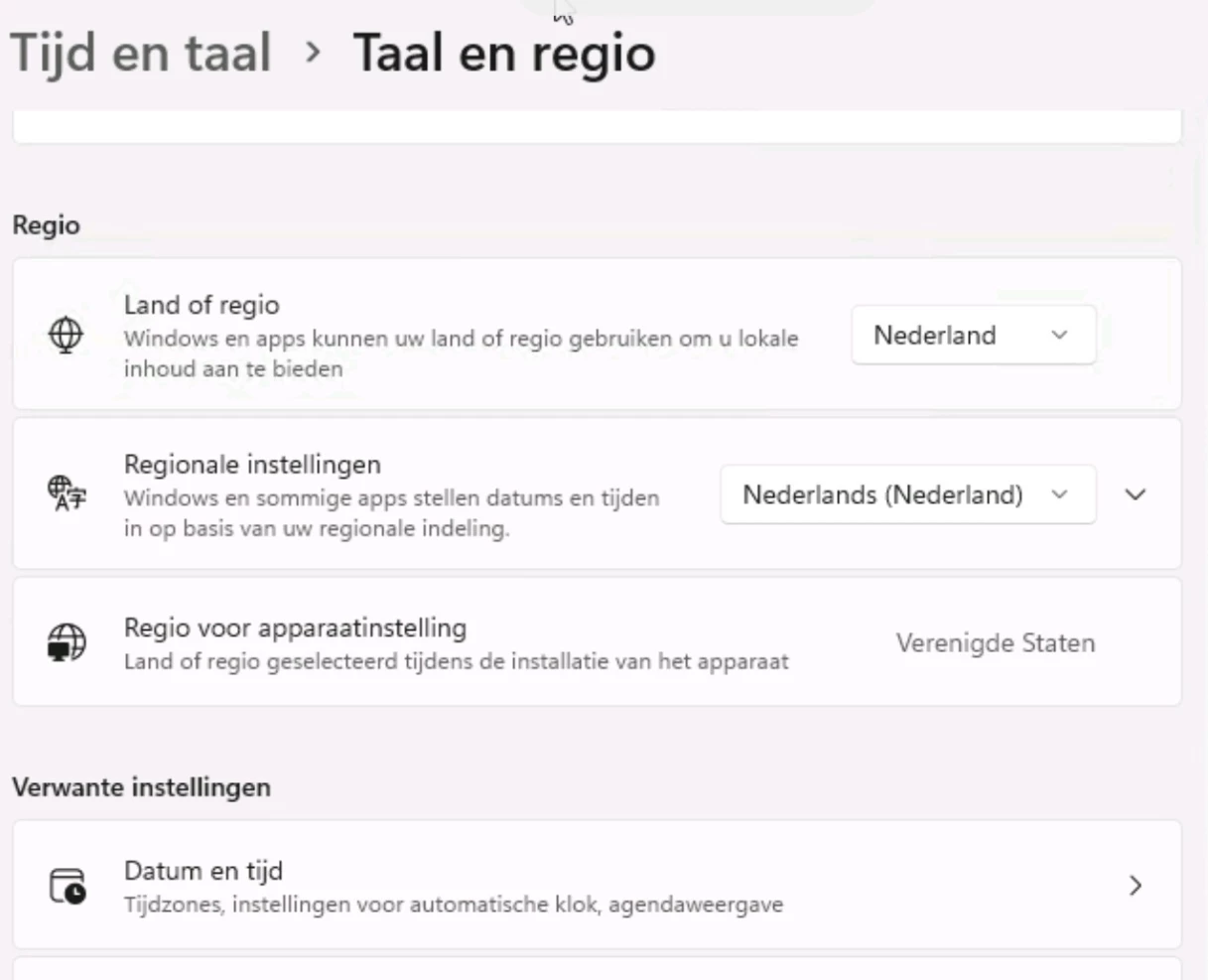Open the Datum en tijd settings row

pyautogui.click(x=596, y=885)
